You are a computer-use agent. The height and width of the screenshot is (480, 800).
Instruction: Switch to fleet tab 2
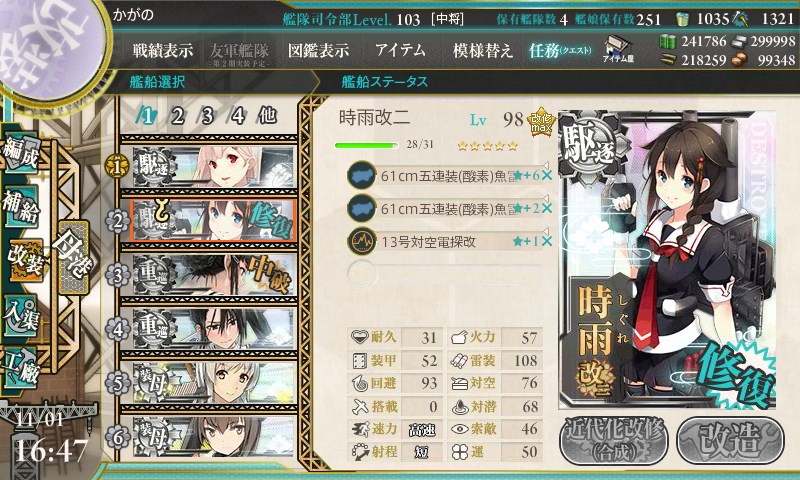click(177, 117)
